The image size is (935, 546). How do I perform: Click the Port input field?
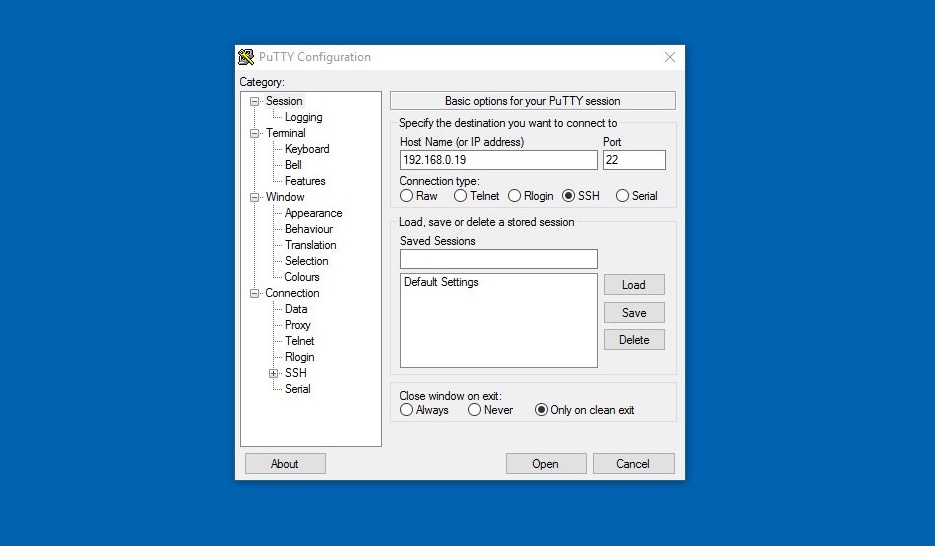click(x=634, y=160)
